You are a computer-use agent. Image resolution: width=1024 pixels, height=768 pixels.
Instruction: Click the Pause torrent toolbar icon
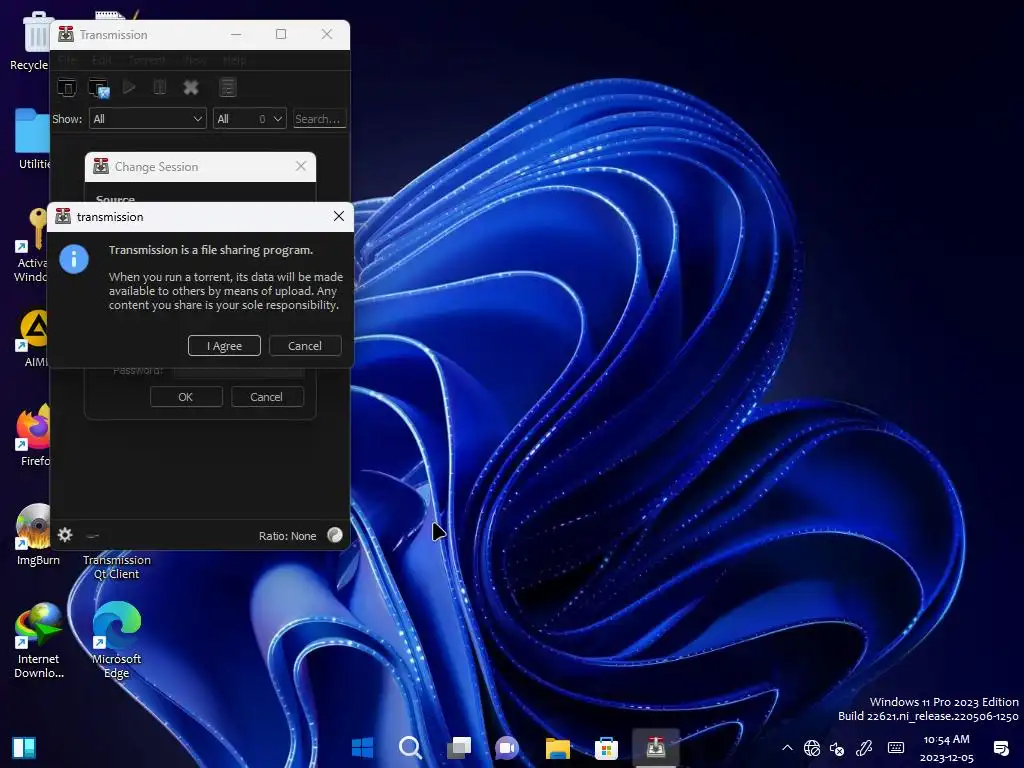tap(160, 87)
